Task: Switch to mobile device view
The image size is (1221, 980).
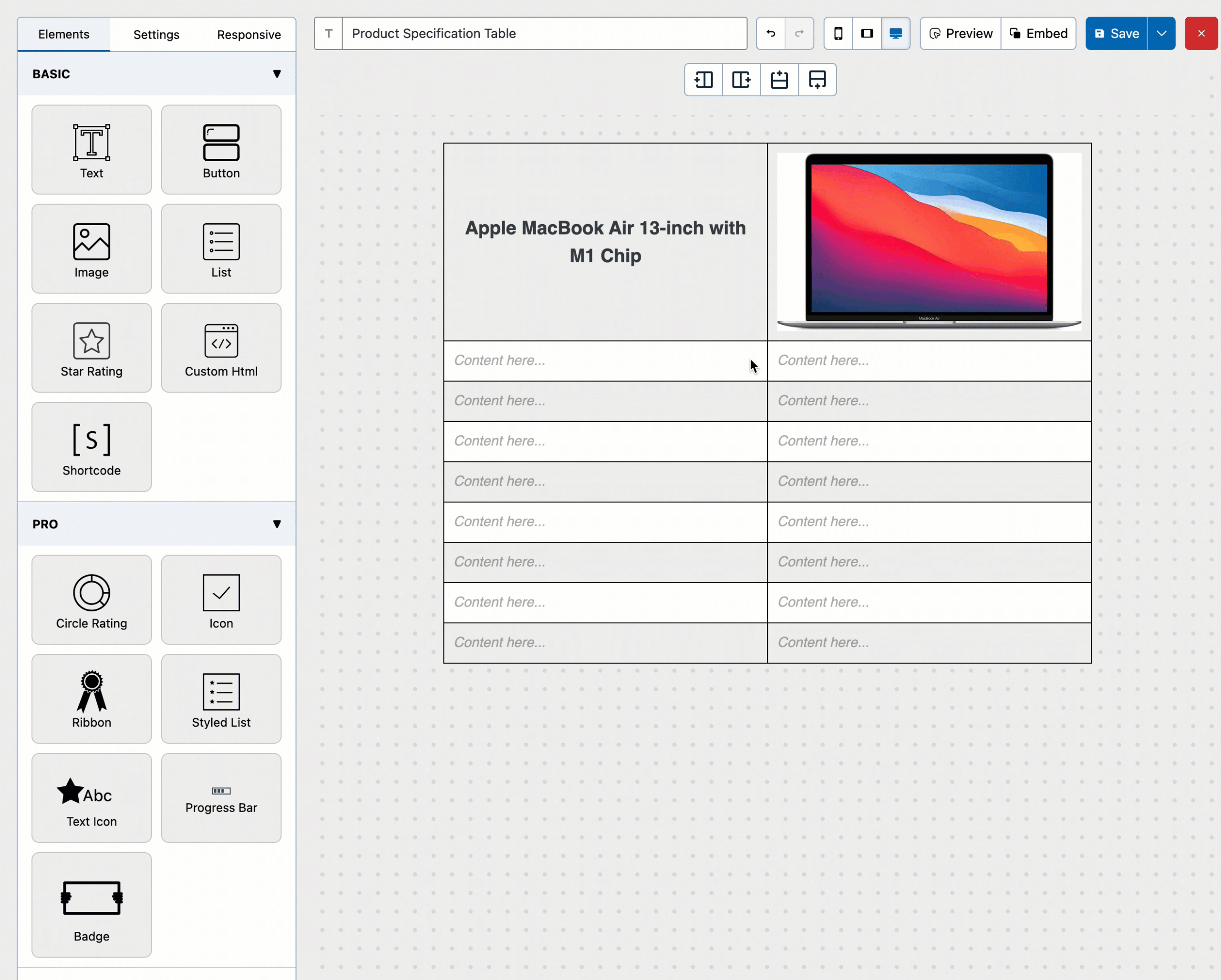Action: tap(838, 33)
